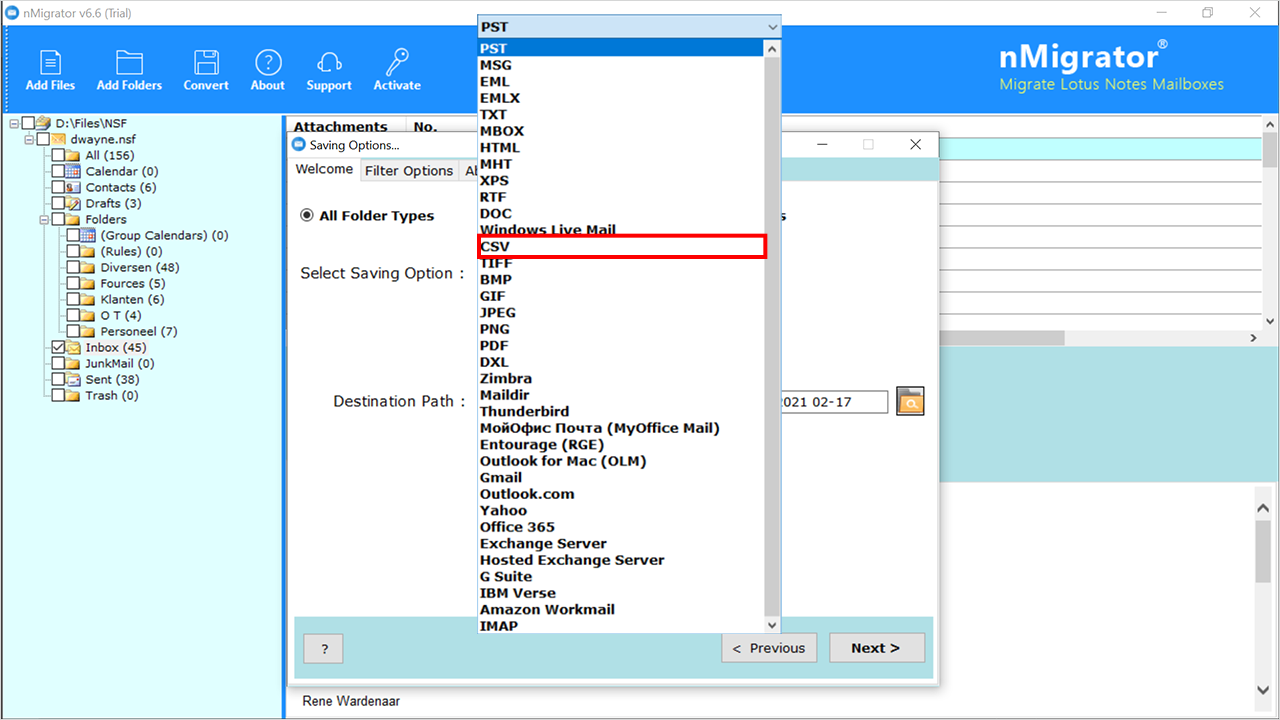Click the Saving Options dialog title icon
Image resolution: width=1280 pixels, height=720 pixels.
pos(299,145)
